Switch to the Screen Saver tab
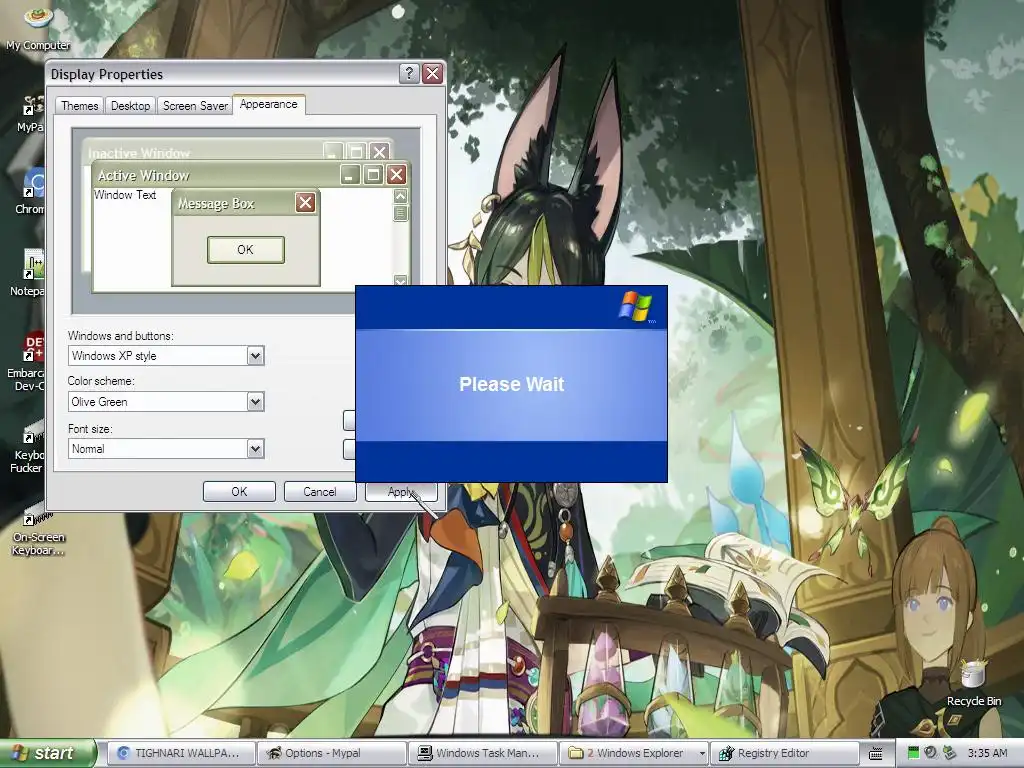This screenshot has height=768, width=1024. coord(195,106)
